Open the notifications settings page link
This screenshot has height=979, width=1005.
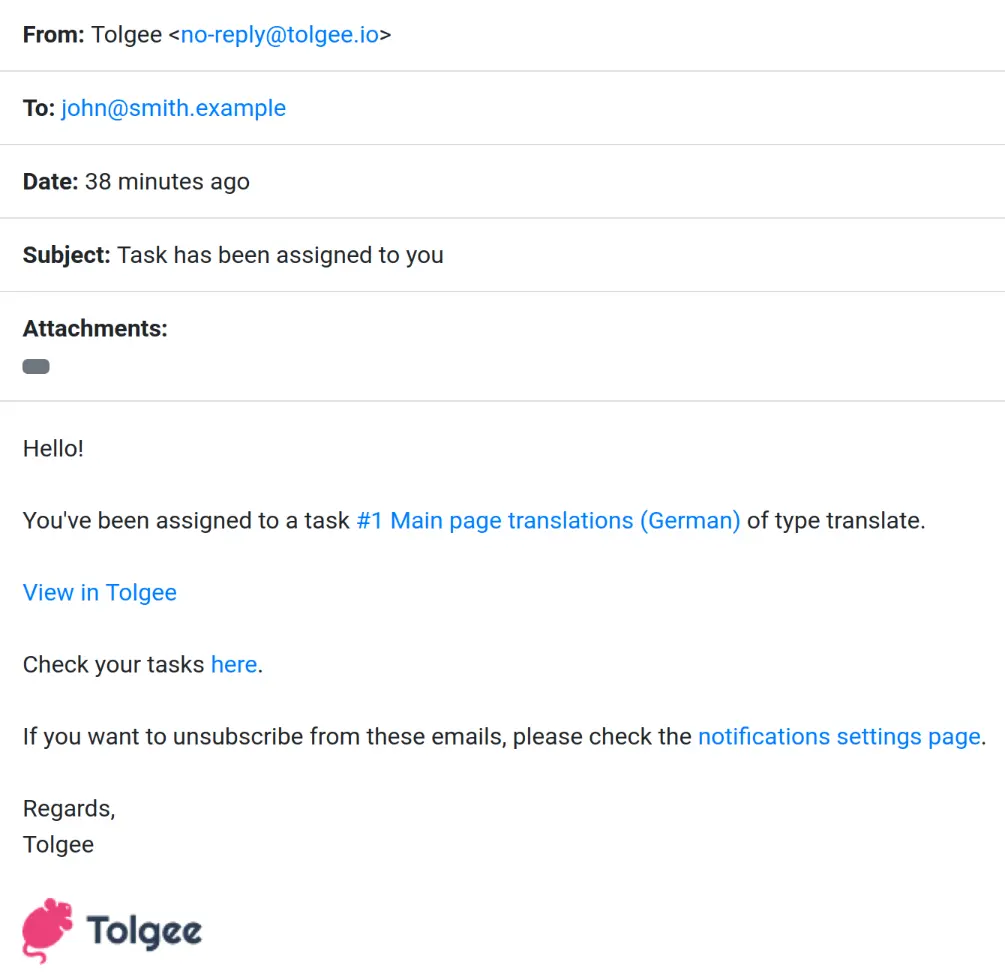pyautogui.click(x=839, y=736)
